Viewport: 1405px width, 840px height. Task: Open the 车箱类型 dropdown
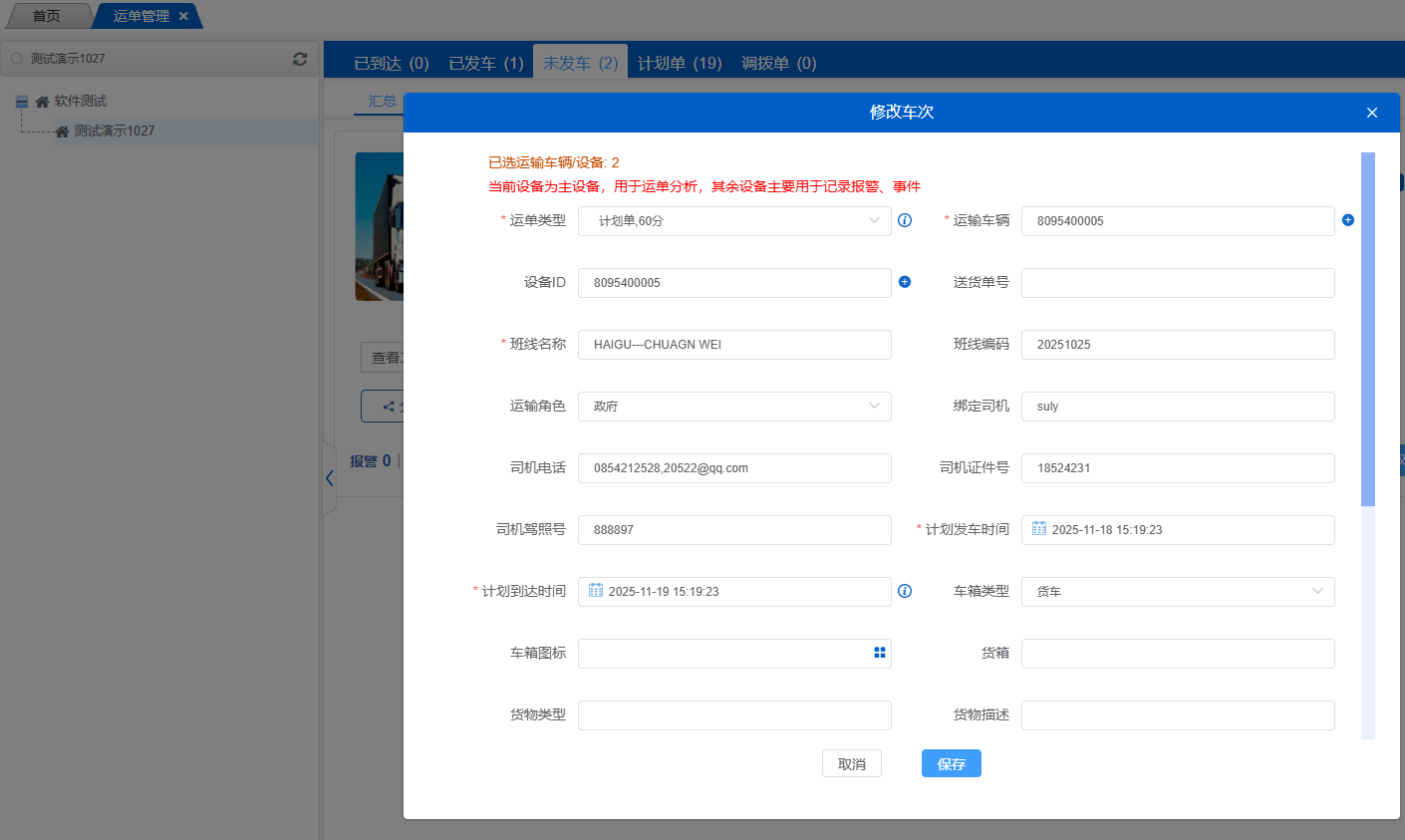click(1178, 592)
